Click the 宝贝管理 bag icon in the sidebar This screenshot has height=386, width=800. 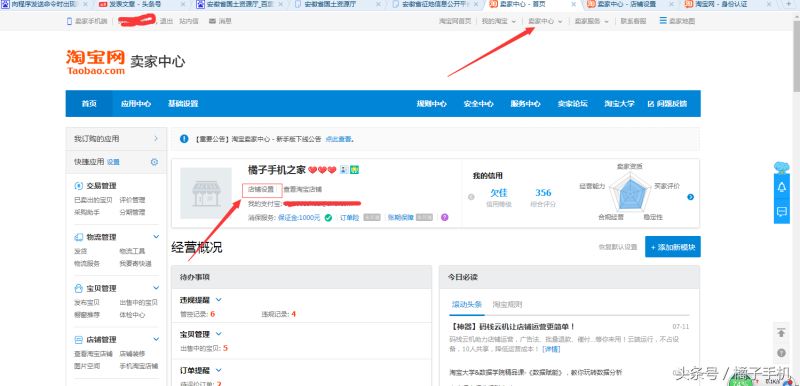[79, 288]
